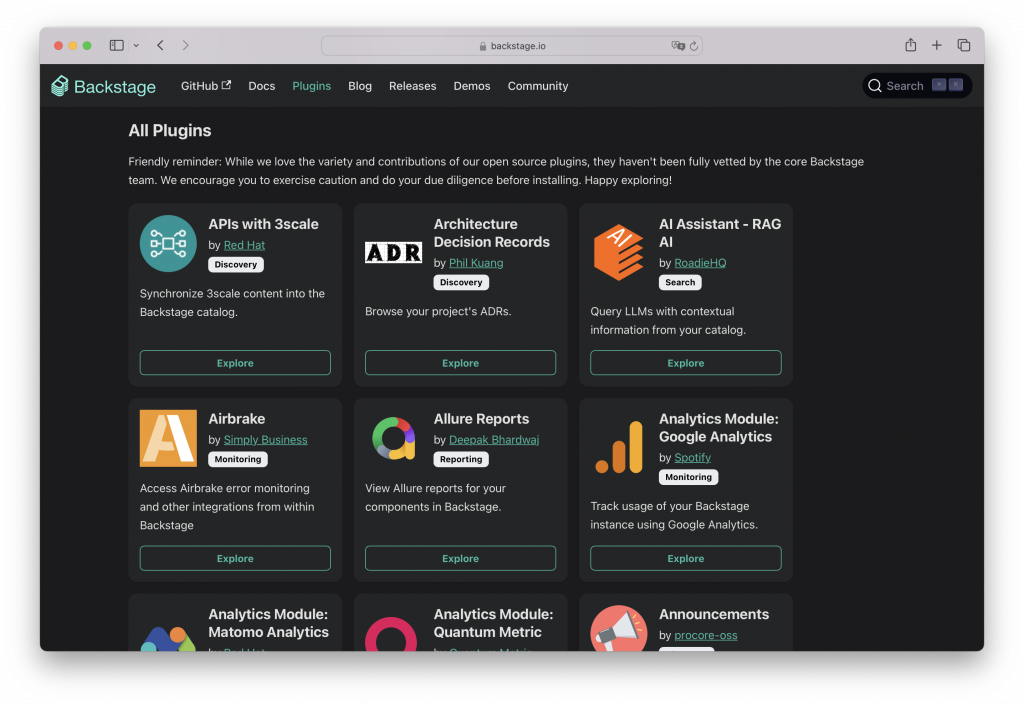This screenshot has height=704, width=1024.
Task: Open the RoadieHQ author link
Action: (x=700, y=263)
